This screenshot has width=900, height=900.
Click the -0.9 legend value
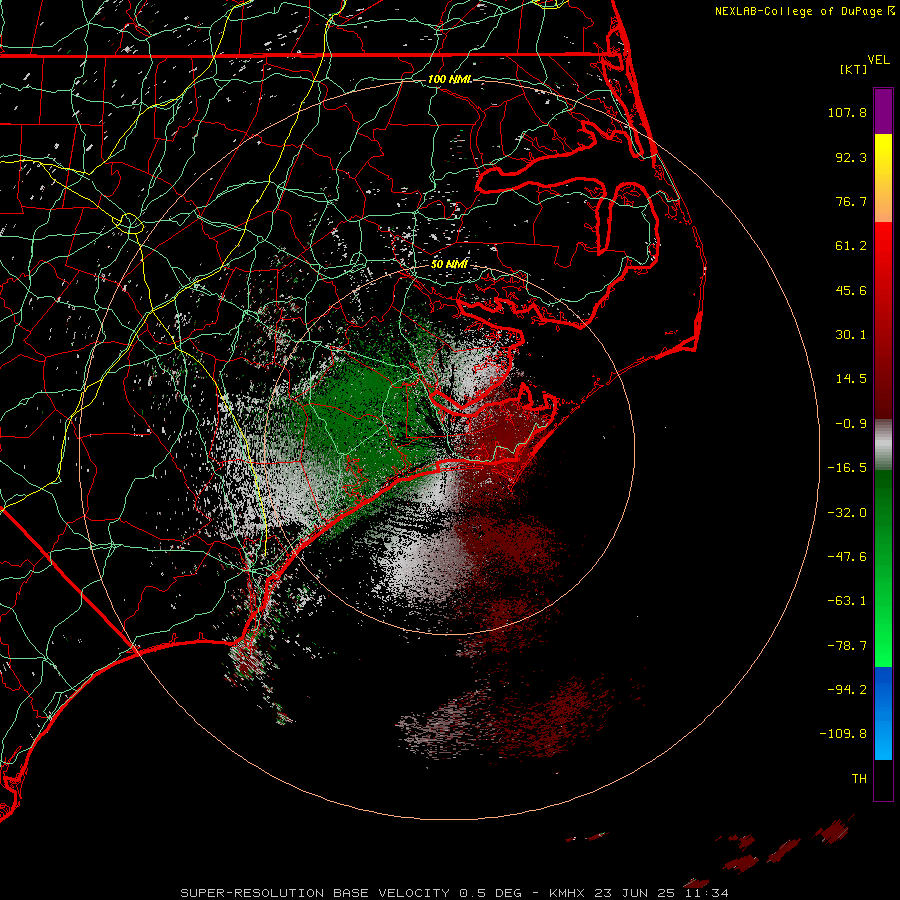851,424
